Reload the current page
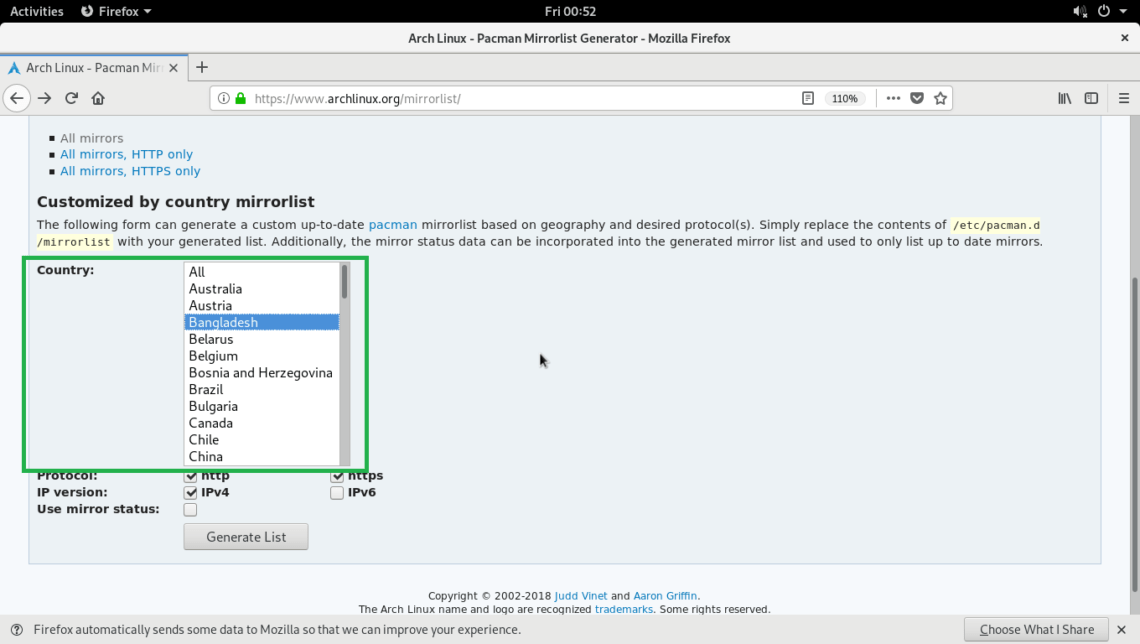 coord(71,98)
